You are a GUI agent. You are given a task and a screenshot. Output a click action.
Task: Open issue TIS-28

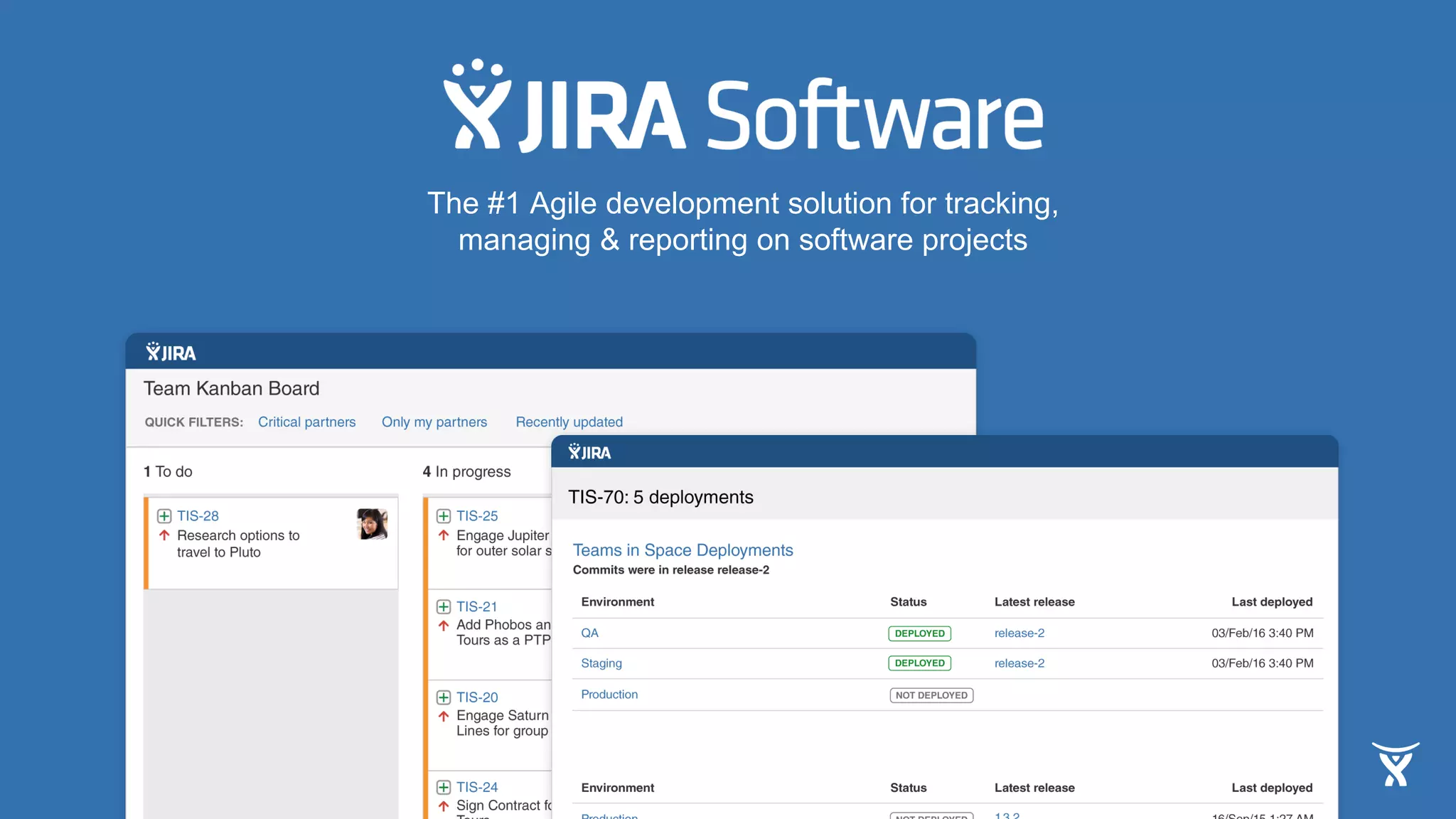198,516
